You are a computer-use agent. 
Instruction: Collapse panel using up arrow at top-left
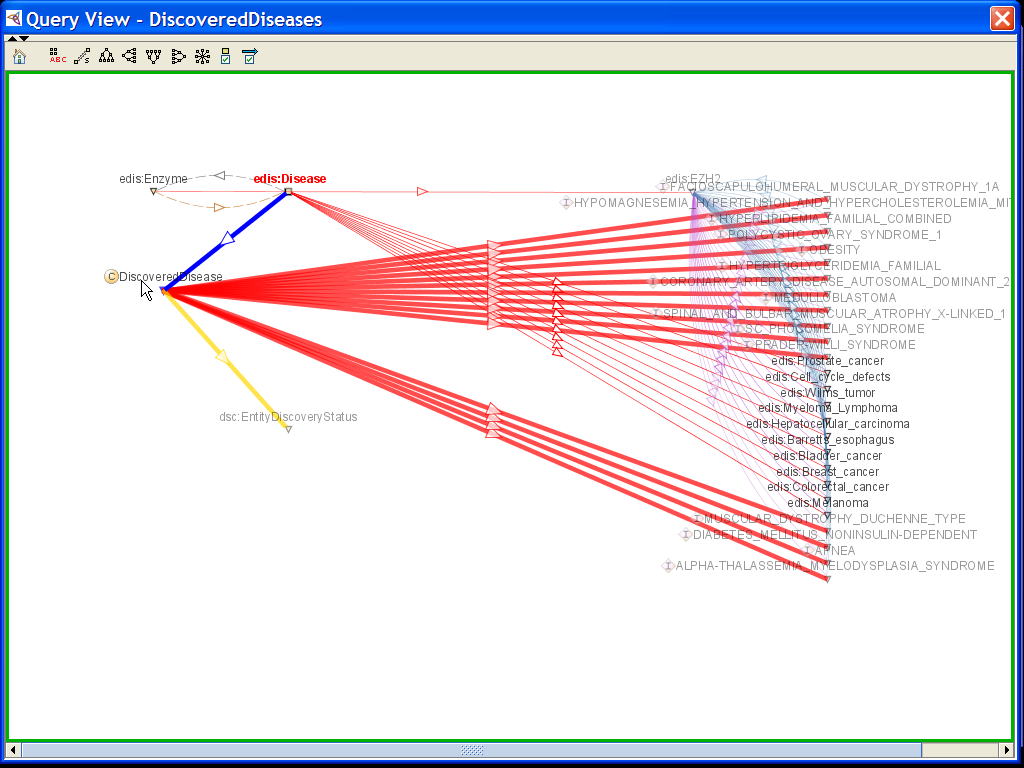click(12, 39)
